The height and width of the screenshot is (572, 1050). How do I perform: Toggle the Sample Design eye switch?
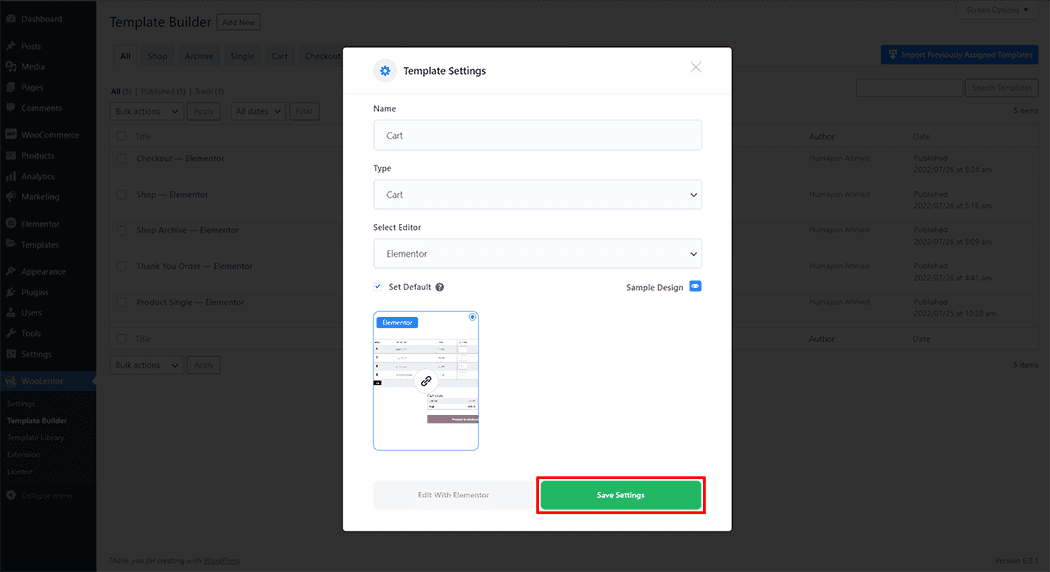[x=696, y=286]
